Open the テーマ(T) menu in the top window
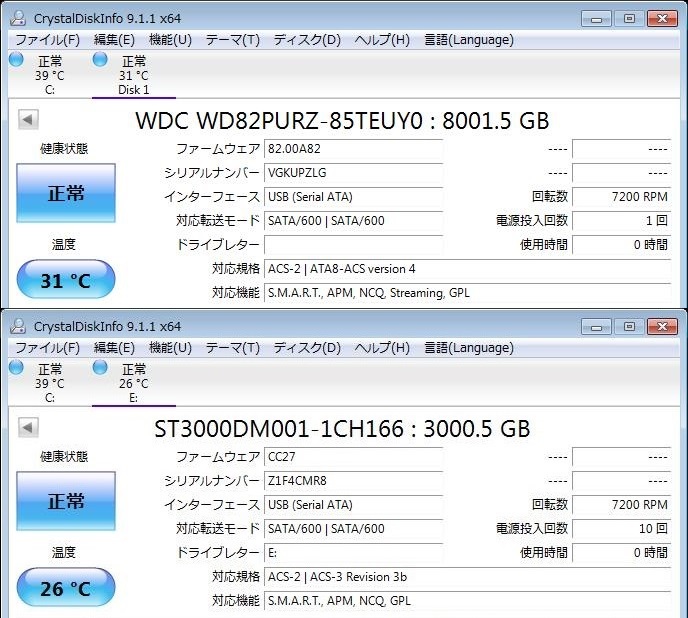Screen dimensions: 688x618 [x=233, y=40]
